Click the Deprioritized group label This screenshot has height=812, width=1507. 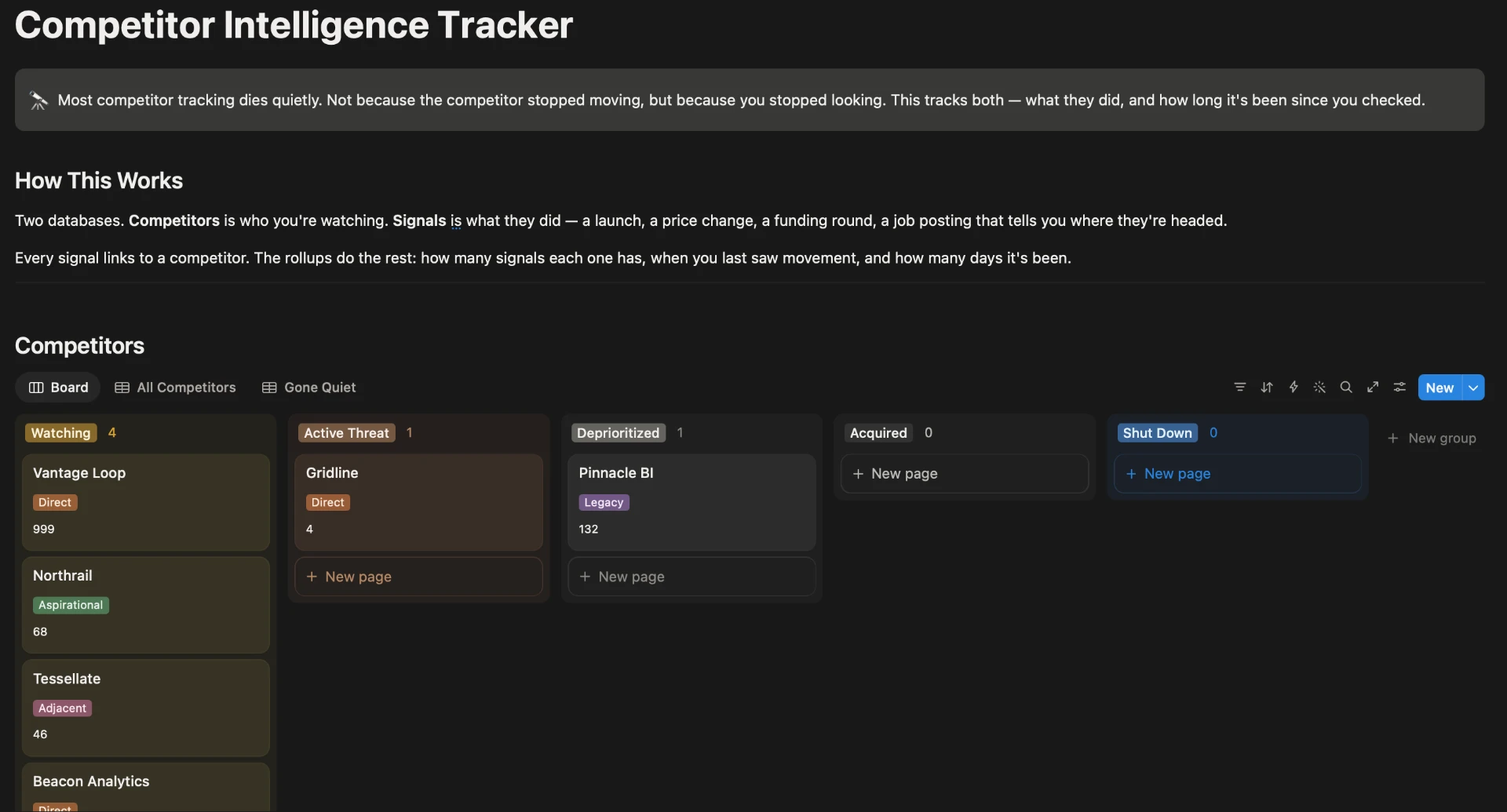tap(618, 433)
